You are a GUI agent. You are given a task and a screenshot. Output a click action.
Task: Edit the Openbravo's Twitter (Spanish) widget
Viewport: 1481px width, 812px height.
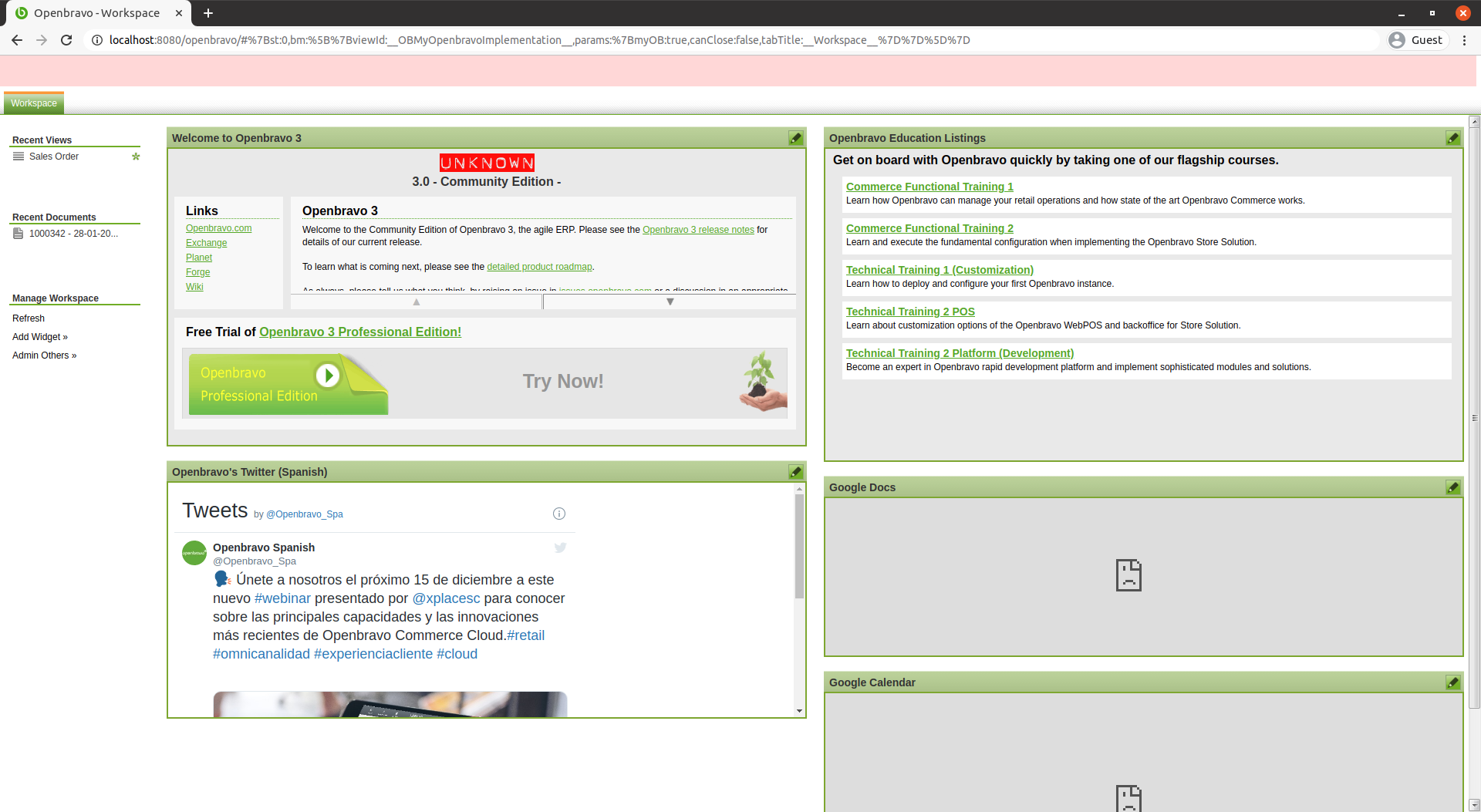(796, 472)
